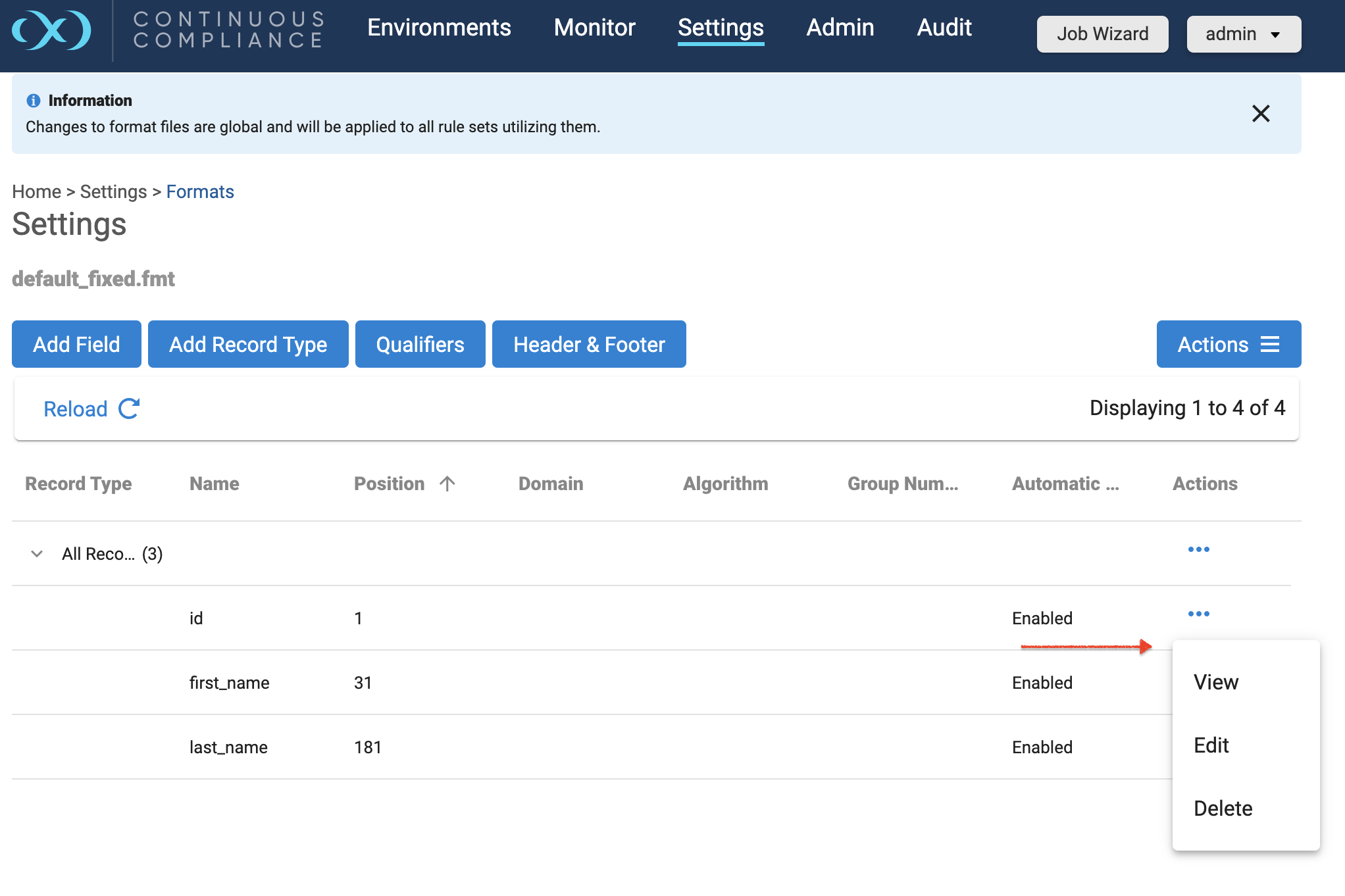1345x896 pixels.
Task: Click the Continuous Compliance logo icon
Action: [x=51, y=30]
